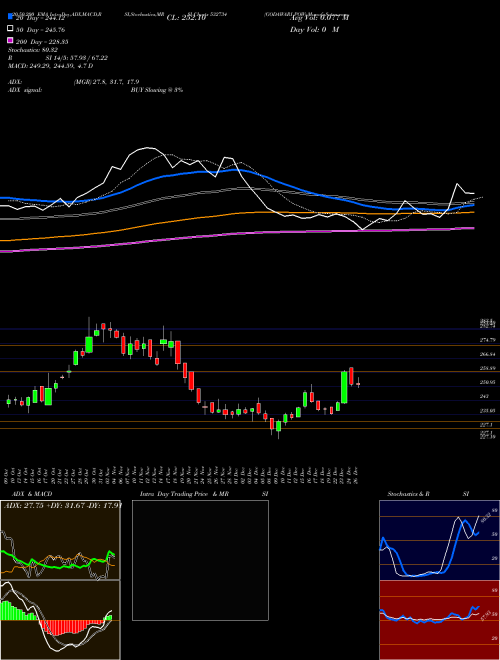The height and width of the screenshot is (660, 500).
Task: Click the 'Day Vol: 0 M' text
Action: click(315, 29)
